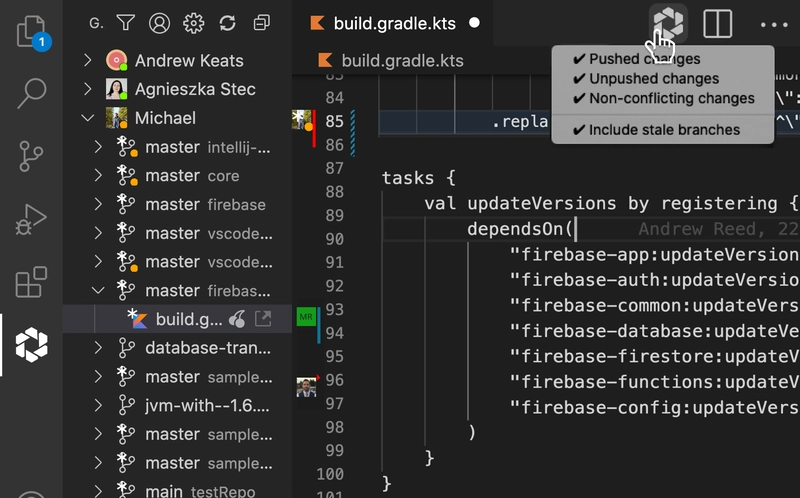Expand Andrew Keats in the tree

[x=88, y=61]
